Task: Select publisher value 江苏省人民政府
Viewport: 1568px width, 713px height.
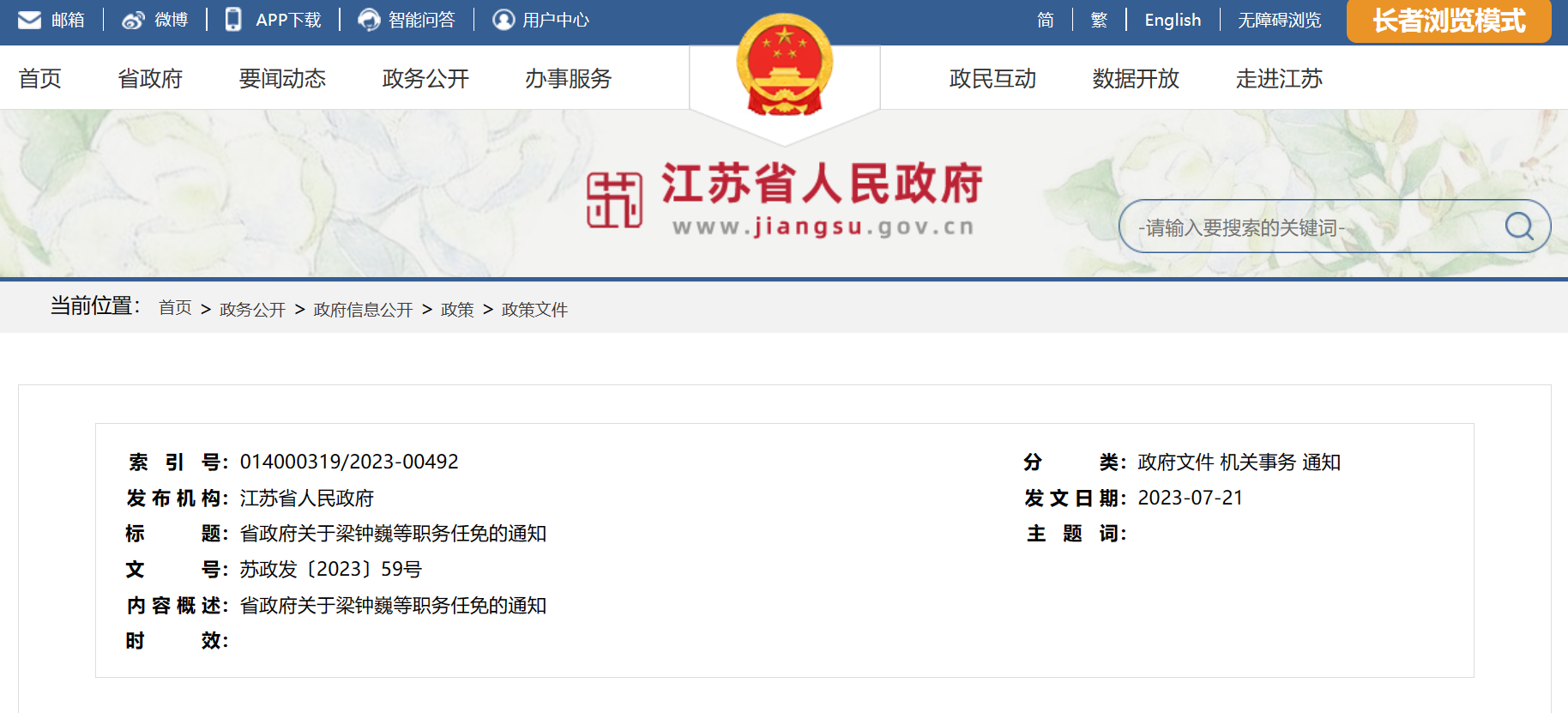Action: click(307, 498)
